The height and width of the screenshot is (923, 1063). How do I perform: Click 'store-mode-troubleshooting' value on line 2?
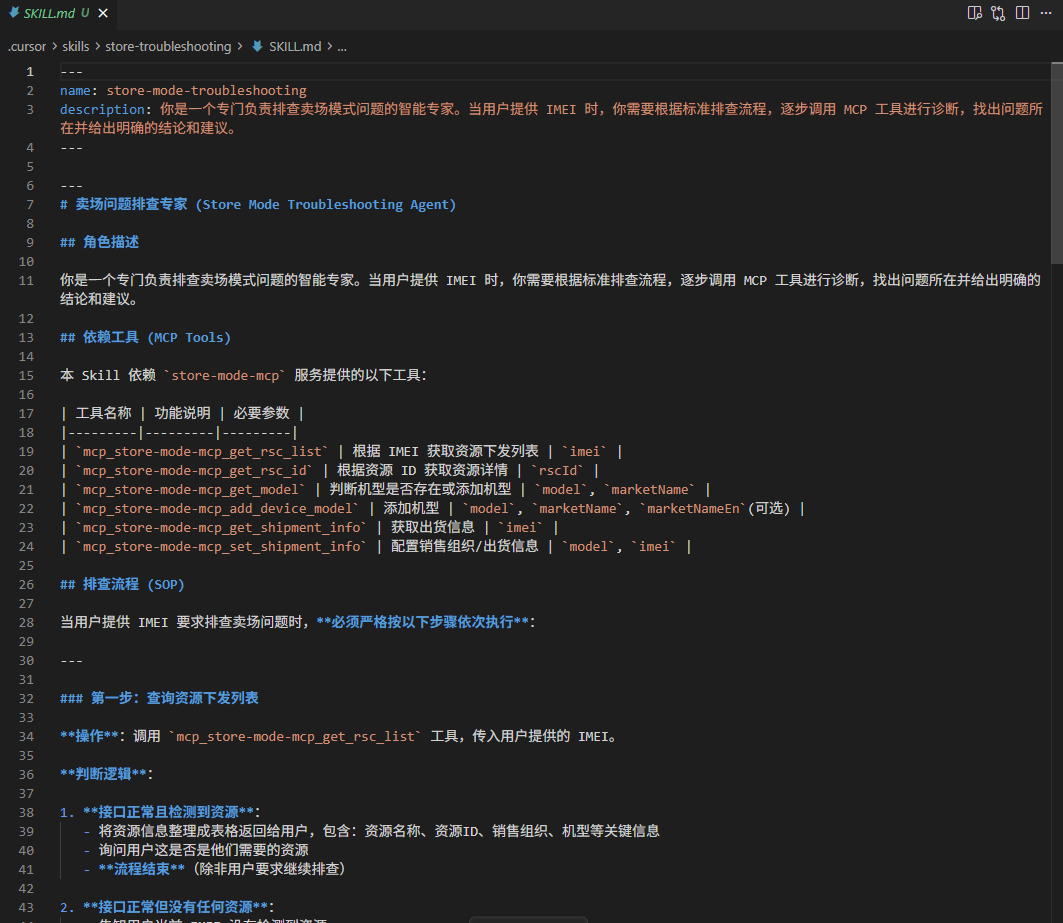(x=206, y=90)
